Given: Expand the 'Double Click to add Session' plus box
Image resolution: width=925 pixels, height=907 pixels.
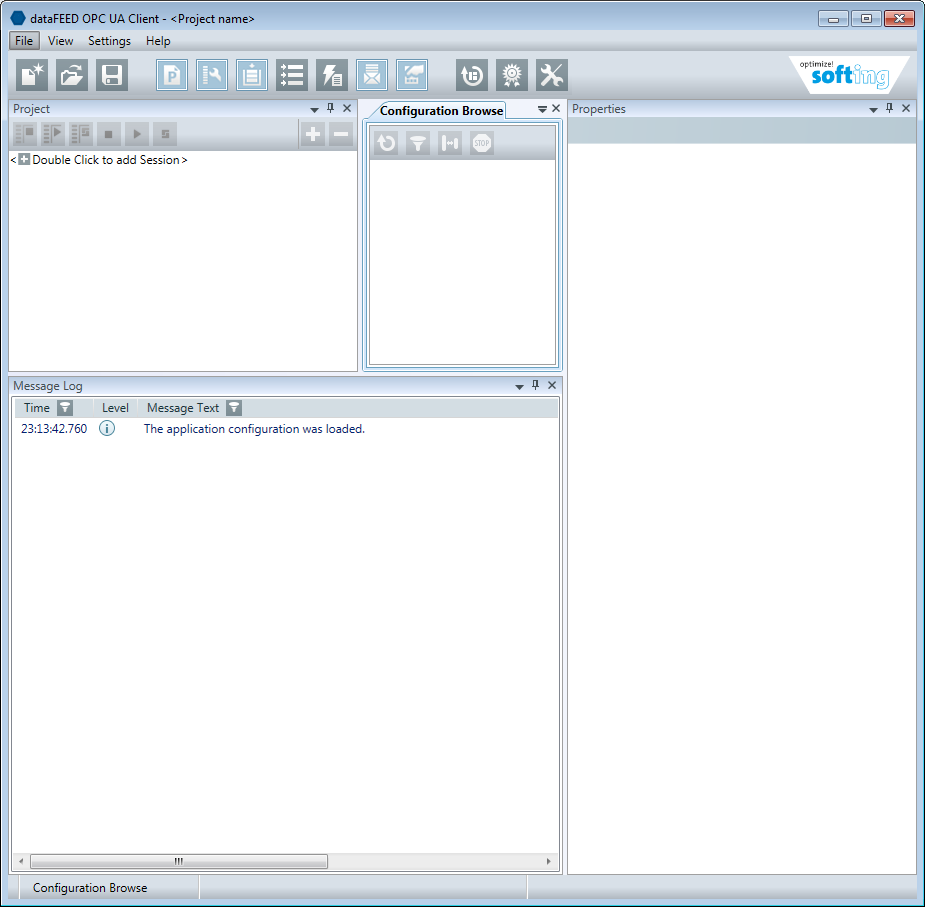Looking at the screenshot, I should (24, 159).
